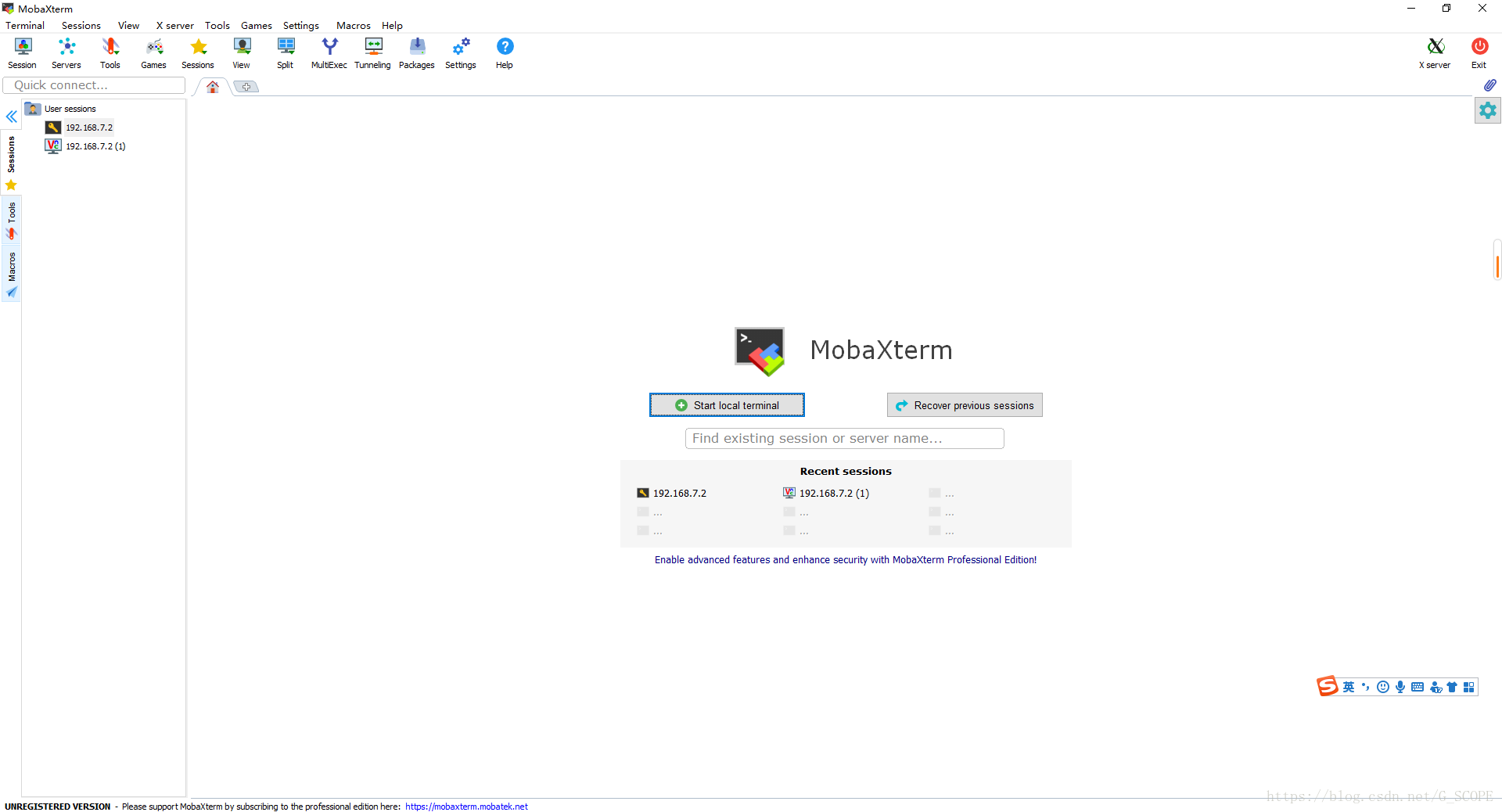This screenshot has width=1502, height=812.
Task: Click the View toolbar icon
Action: 242,53
